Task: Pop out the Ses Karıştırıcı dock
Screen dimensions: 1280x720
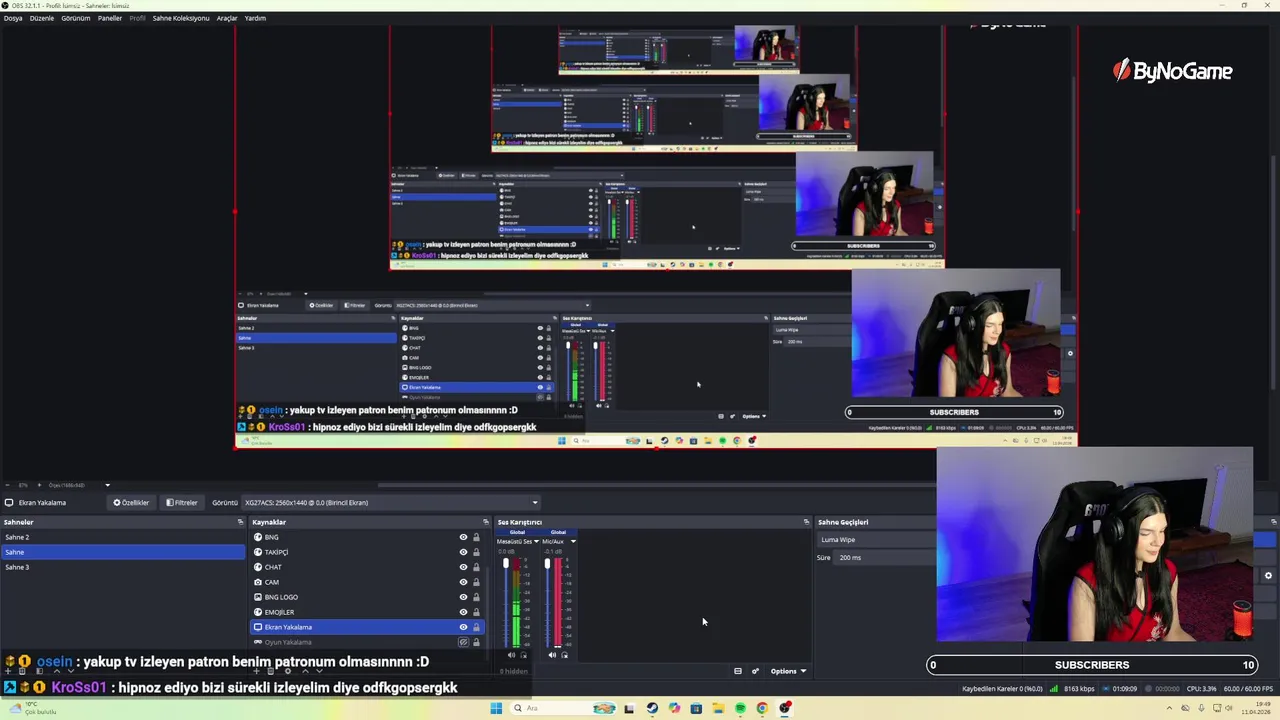Action: (806, 522)
